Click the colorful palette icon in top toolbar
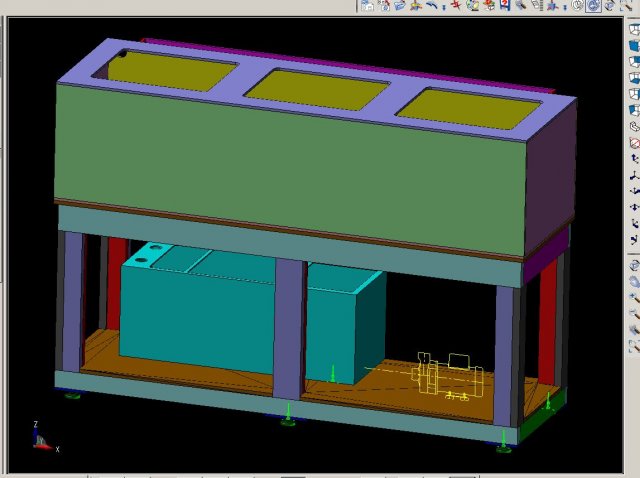 (x=472, y=5)
